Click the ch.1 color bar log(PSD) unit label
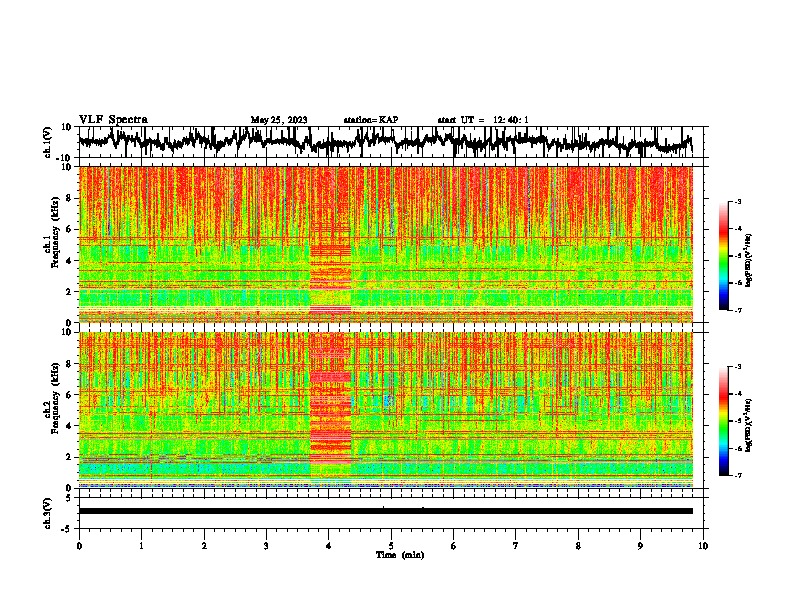792x612 pixels. tap(749, 261)
